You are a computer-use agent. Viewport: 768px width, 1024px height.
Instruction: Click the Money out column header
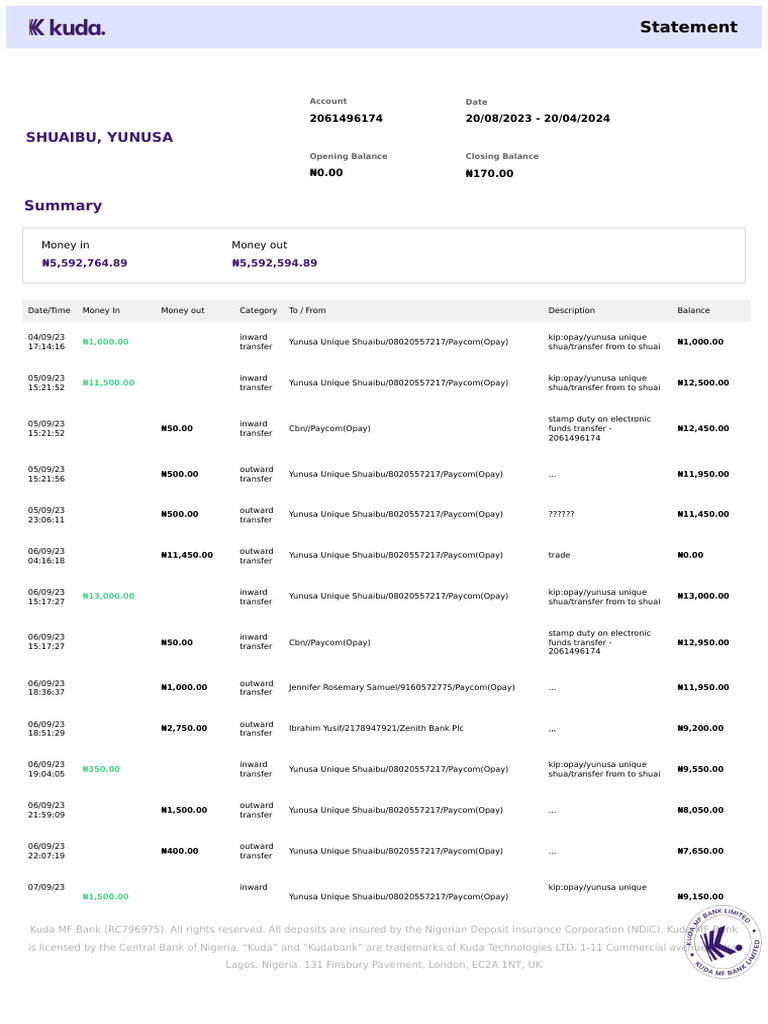click(183, 310)
